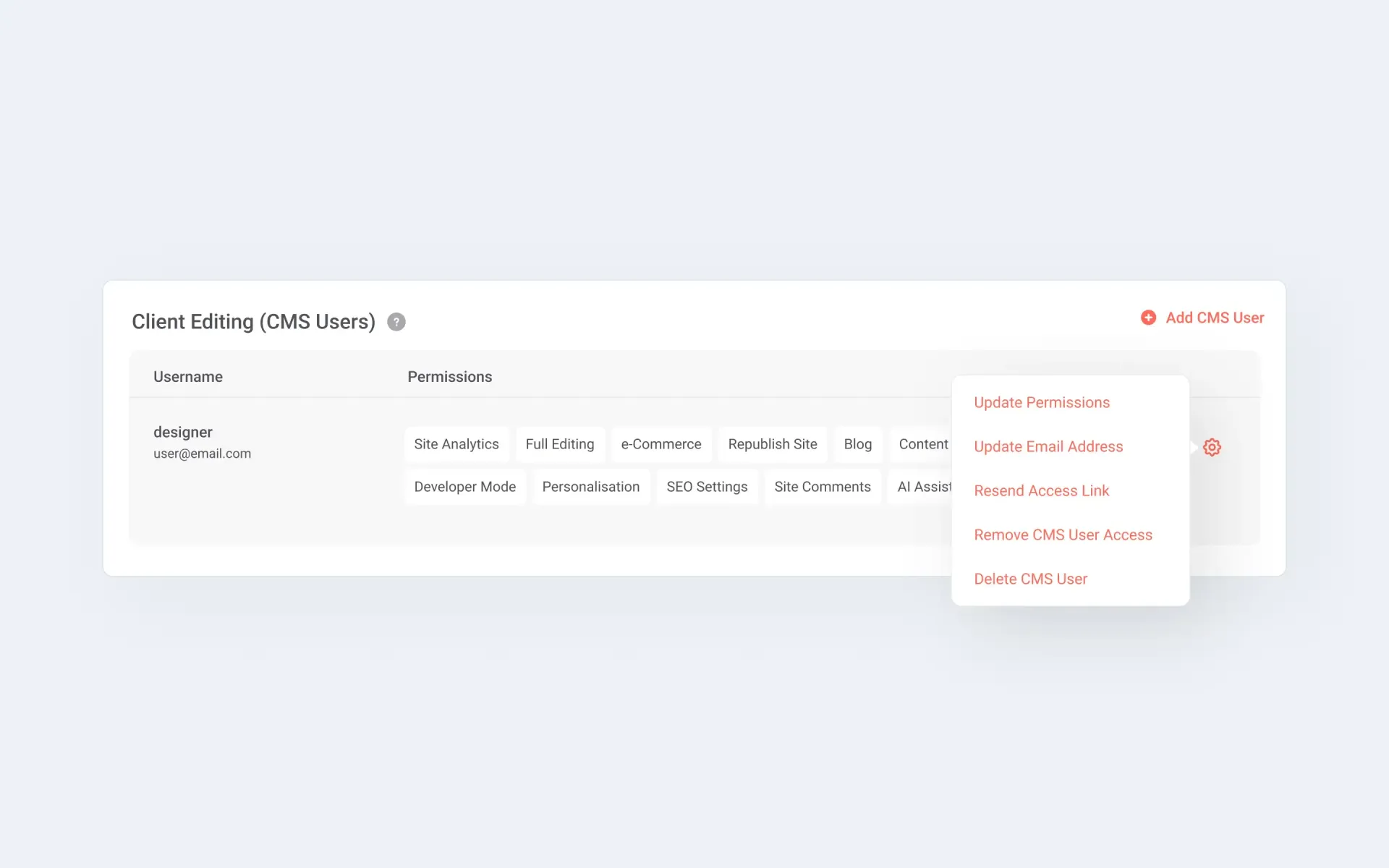Click the Site Analytics permission tag
This screenshot has width=1389, height=868.
click(x=456, y=444)
